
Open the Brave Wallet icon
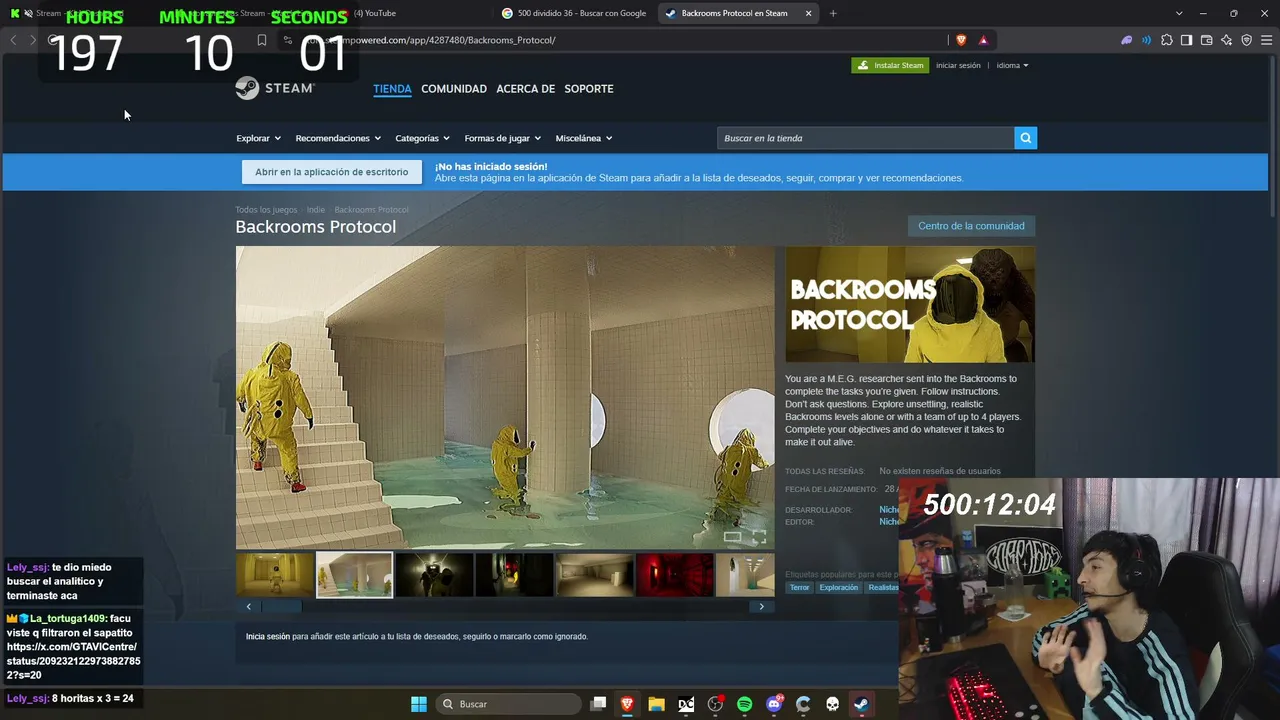[x=1206, y=40]
